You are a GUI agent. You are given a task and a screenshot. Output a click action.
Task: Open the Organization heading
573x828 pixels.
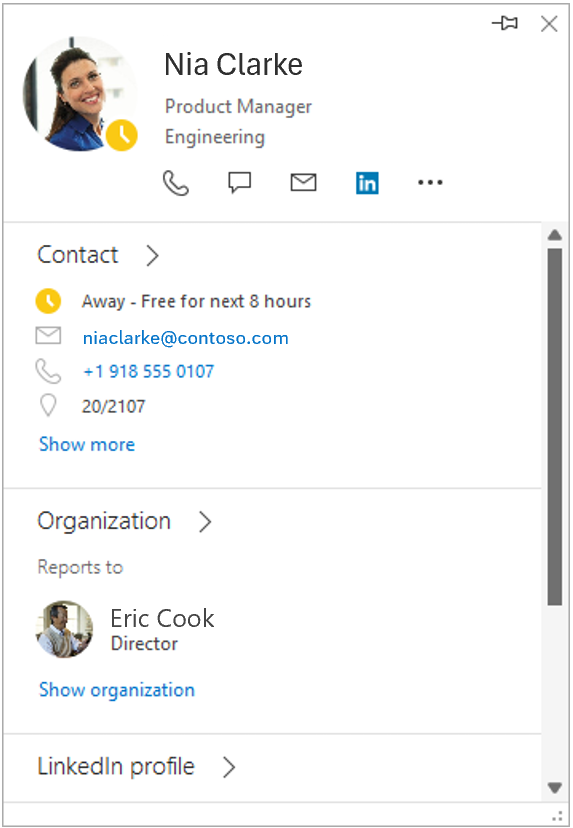pos(104,522)
